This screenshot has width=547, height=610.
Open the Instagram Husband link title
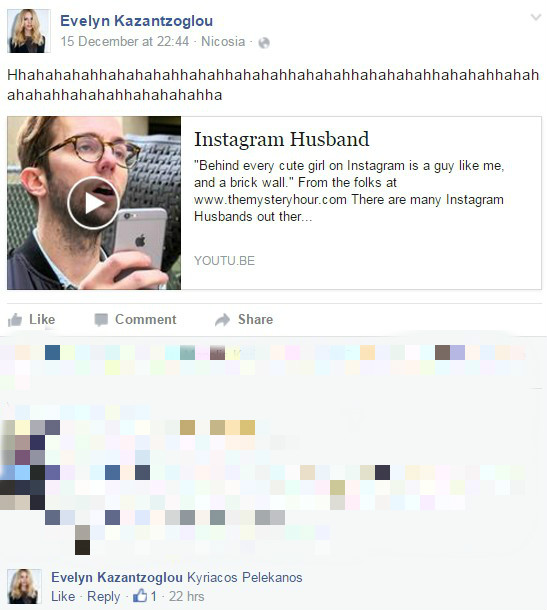point(282,139)
